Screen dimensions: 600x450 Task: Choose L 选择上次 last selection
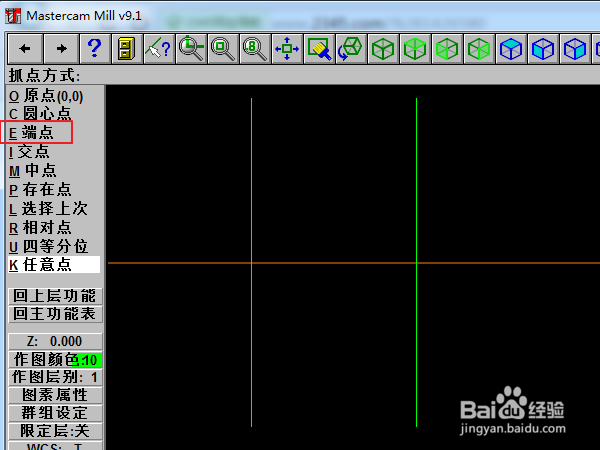pos(48,209)
